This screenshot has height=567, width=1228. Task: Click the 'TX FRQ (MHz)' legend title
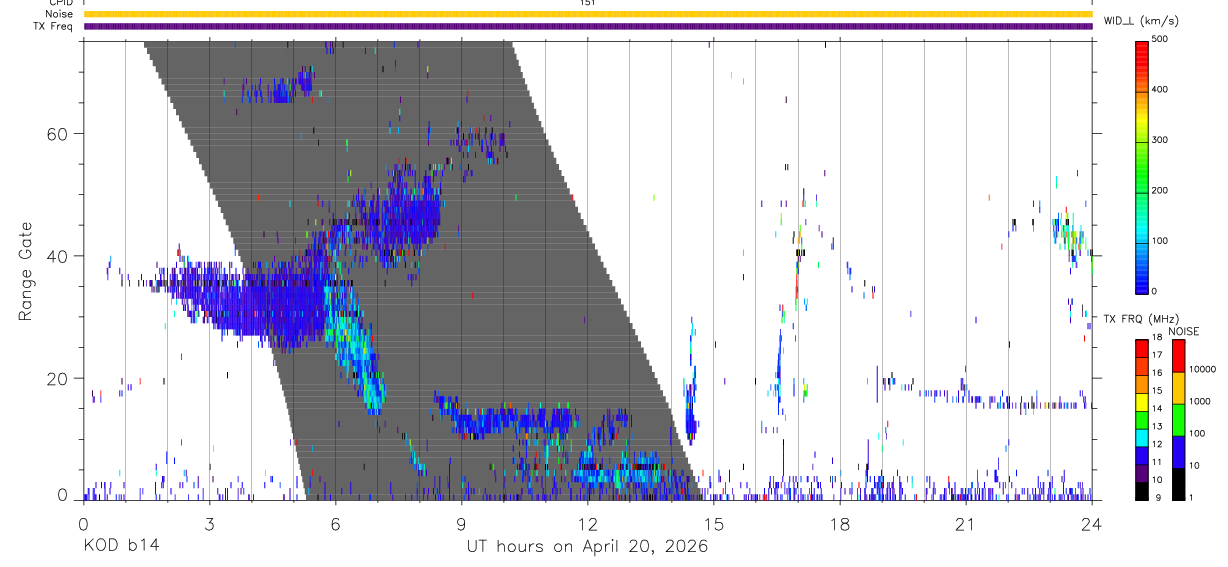tap(1141, 318)
